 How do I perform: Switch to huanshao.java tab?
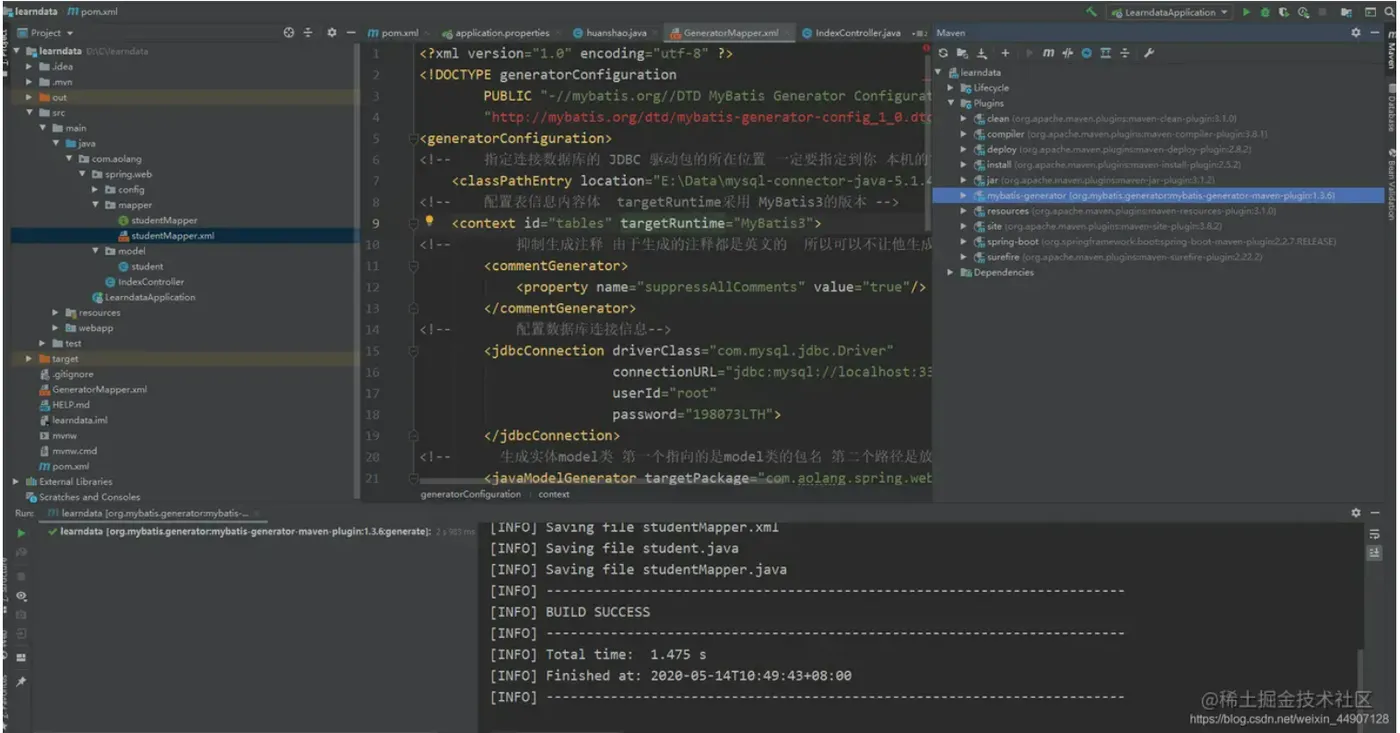(616, 33)
